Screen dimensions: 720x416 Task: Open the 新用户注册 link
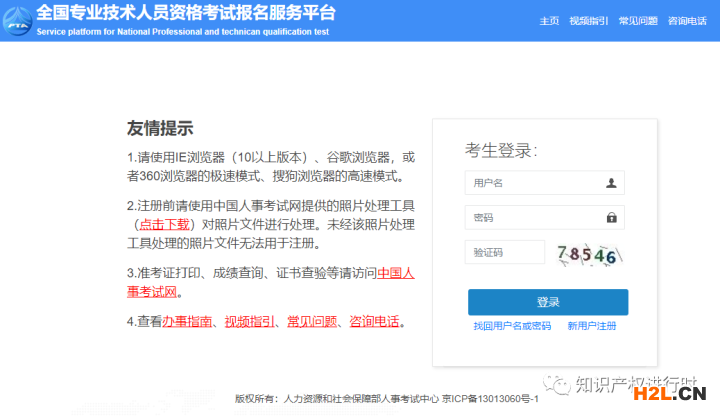(x=591, y=326)
